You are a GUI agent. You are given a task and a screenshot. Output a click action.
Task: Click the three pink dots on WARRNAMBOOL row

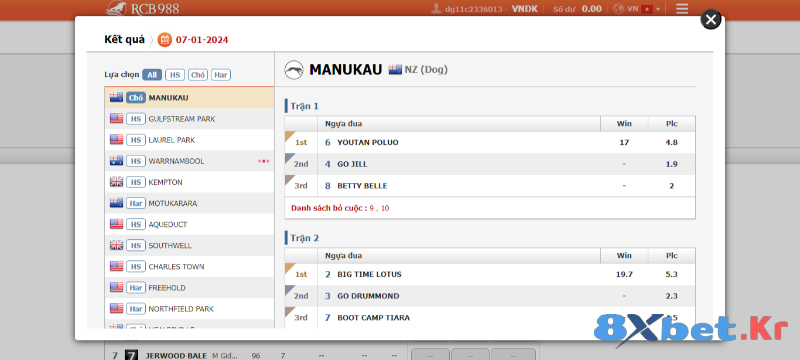263,161
